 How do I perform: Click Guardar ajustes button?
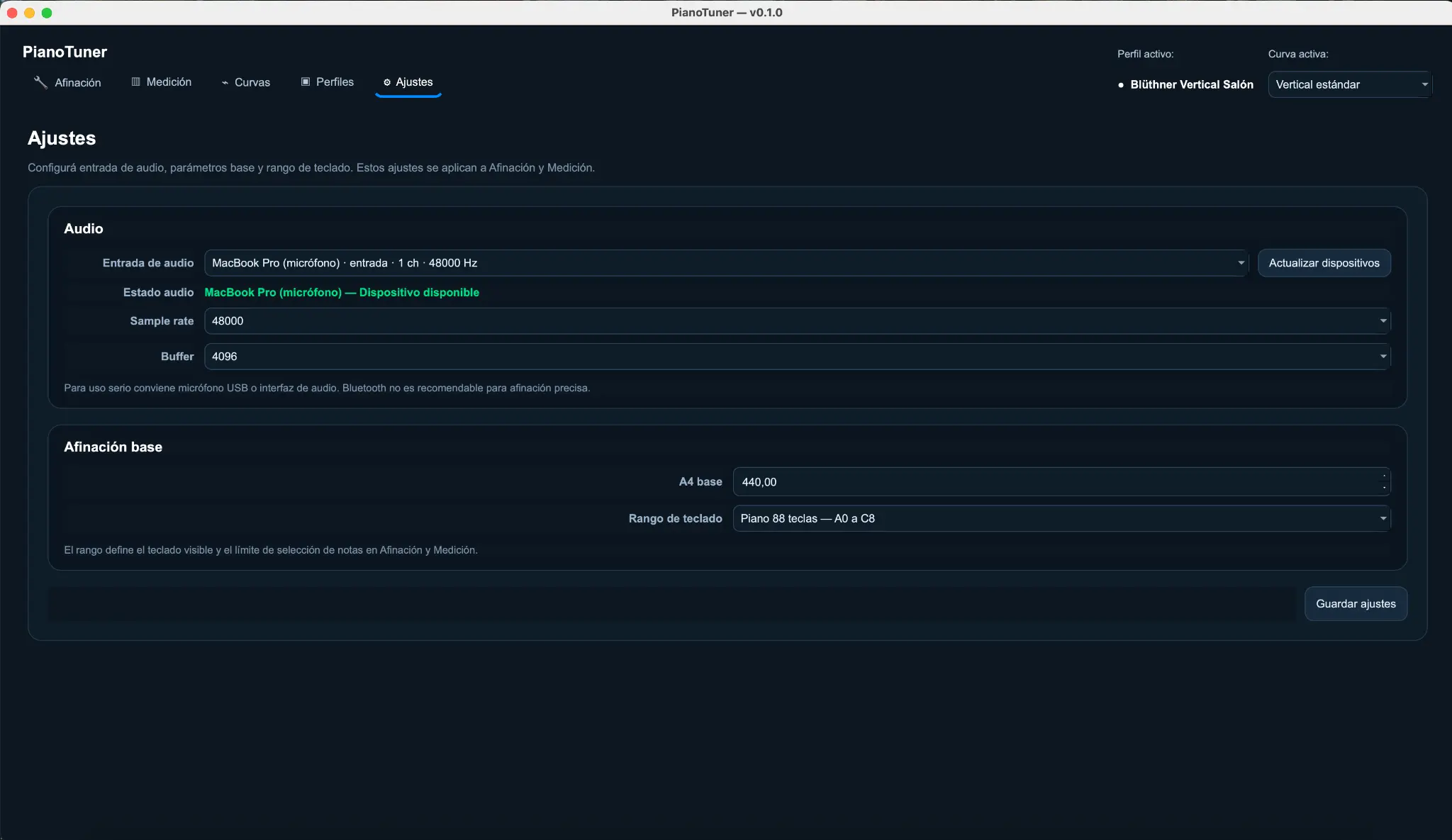[1356, 604]
